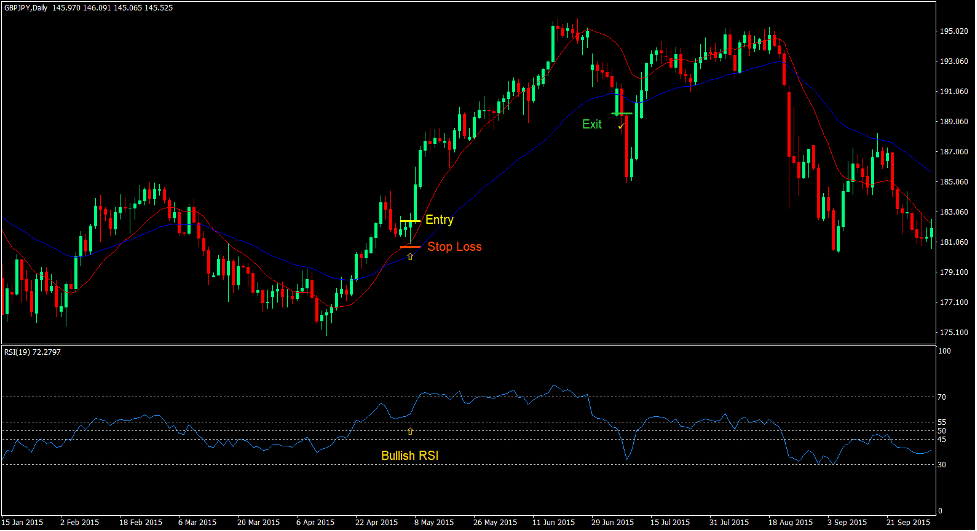Image resolution: width=977 pixels, height=531 pixels.
Task: Click the 6 Mar 2015 date label
Action: [198, 522]
